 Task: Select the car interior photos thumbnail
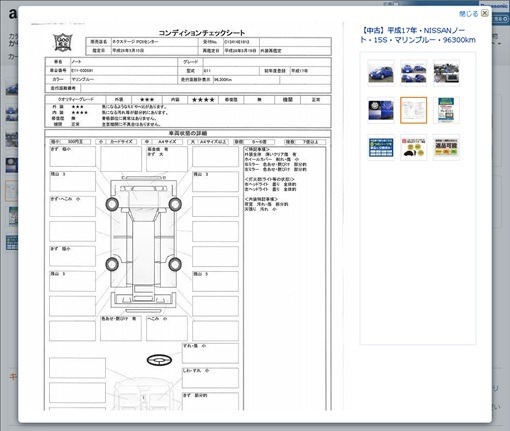pyautogui.click(x=446, y=73)
